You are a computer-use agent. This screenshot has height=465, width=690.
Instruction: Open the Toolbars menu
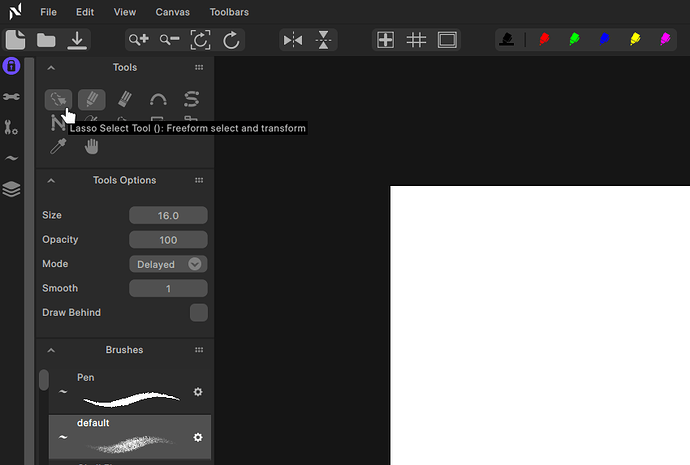[x=229, y=12]
